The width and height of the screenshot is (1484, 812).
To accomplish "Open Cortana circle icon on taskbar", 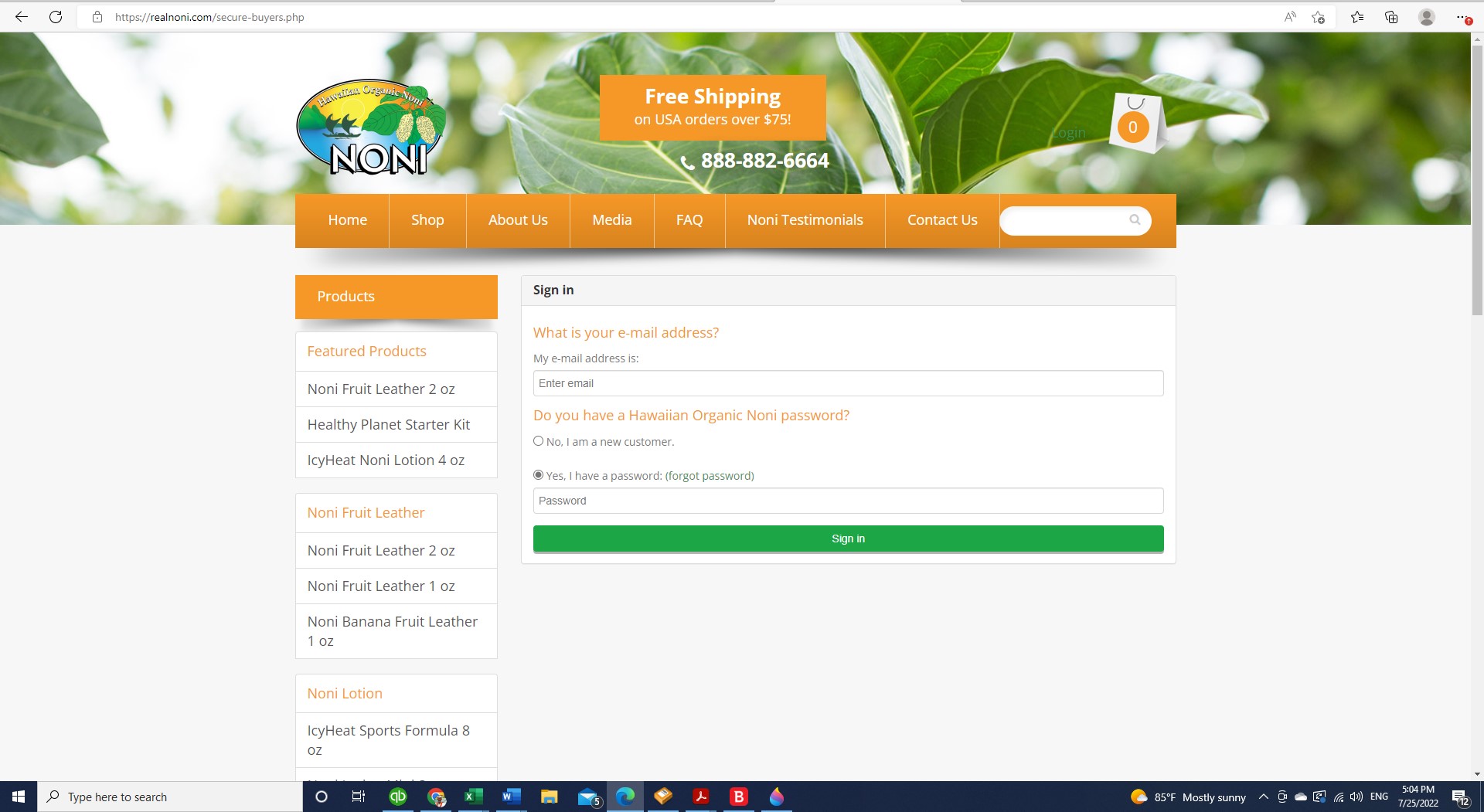I will (x=322, y=797).
